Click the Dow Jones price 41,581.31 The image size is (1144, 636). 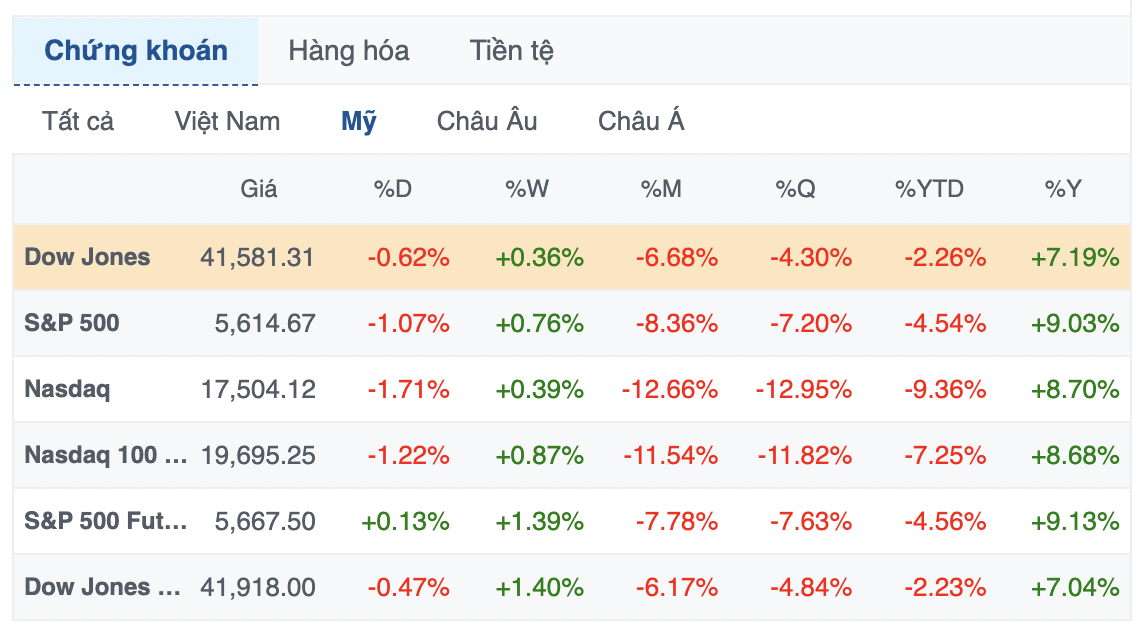point(257,257)
